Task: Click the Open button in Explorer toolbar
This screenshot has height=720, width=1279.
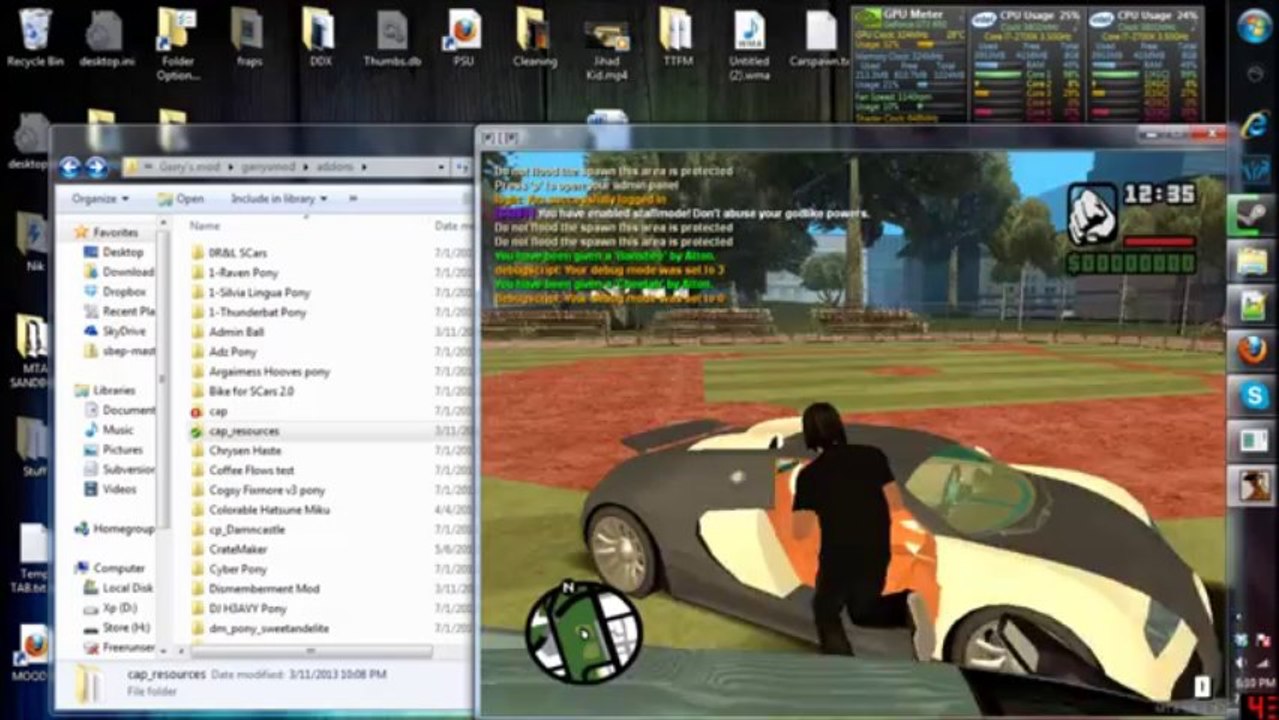Action: coord(180,199)
